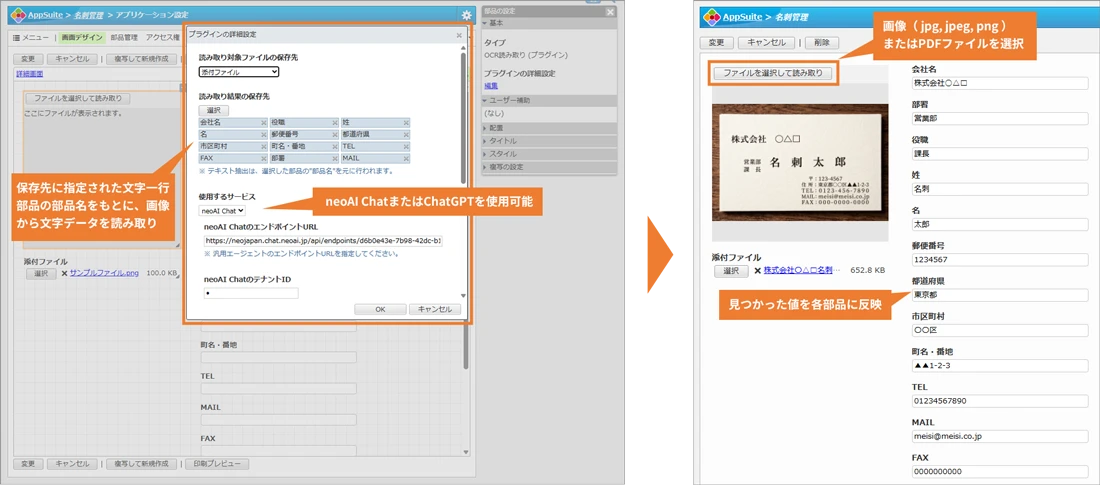Click the neoAI ChatのテナントID field
The image size is (1100, 485).
point(251,293)
